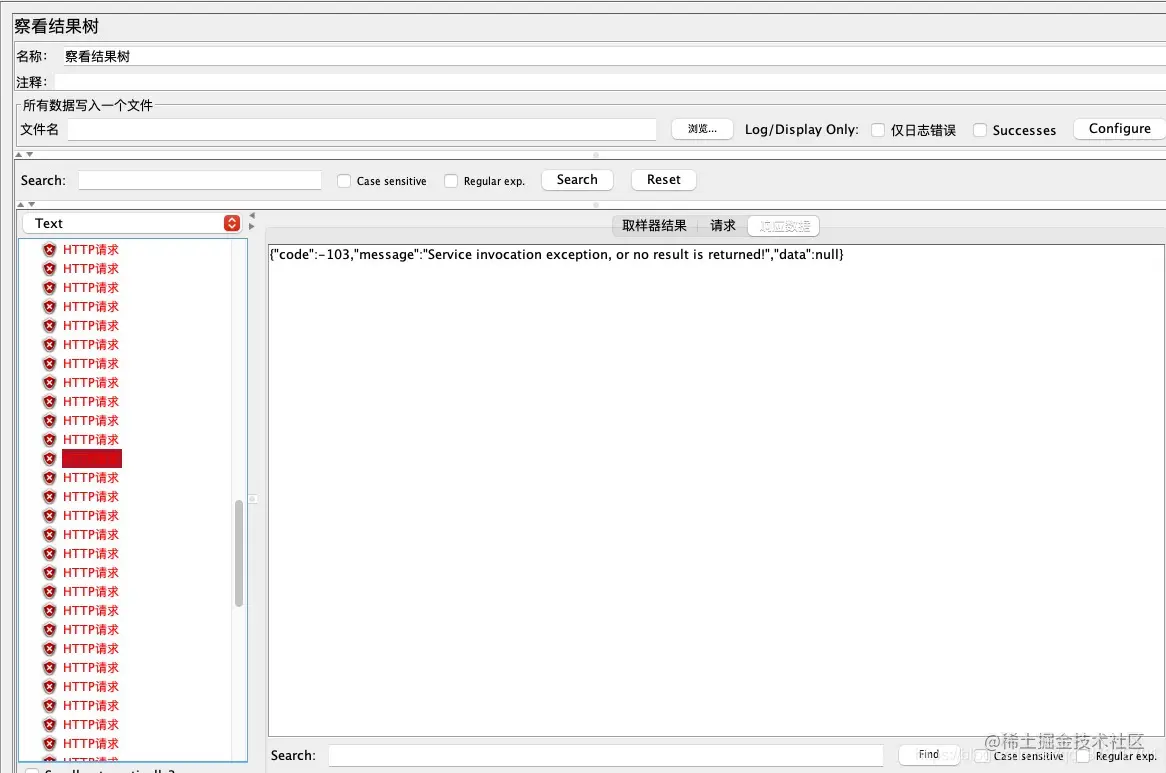This screenshot has height=773, width=1166.
Task: Click left-pointing arrow on the vertical pane divider
Action: point(252,216)
